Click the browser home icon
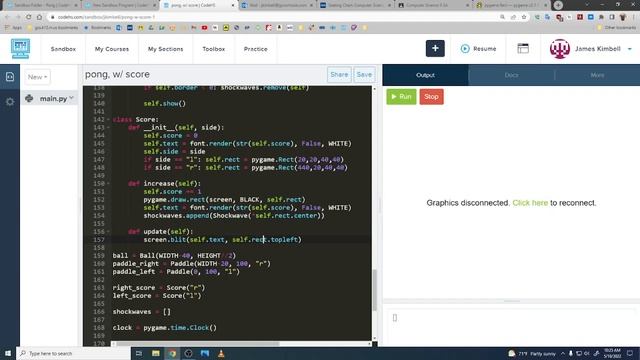The height and width of the screenshot is (360, 640). click(39, 17)
